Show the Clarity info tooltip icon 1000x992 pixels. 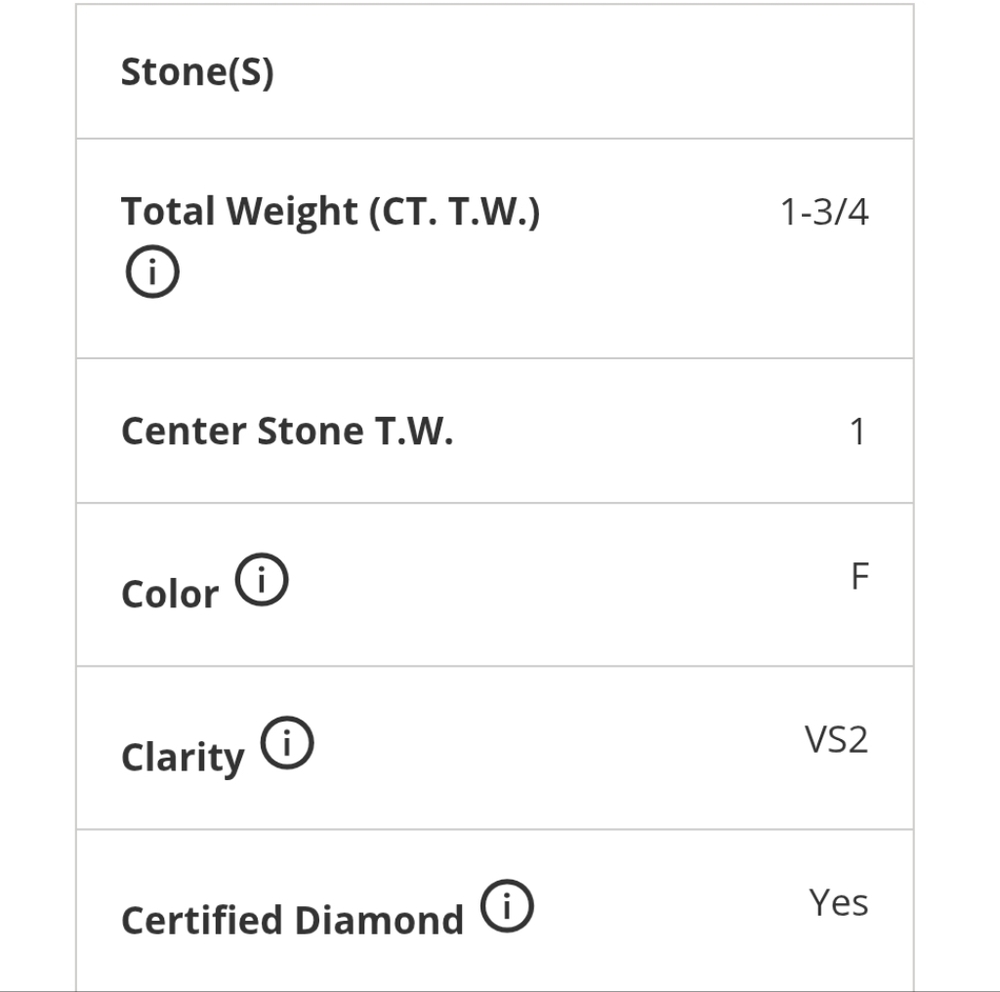pyautogui.click(x=287, y=743)
